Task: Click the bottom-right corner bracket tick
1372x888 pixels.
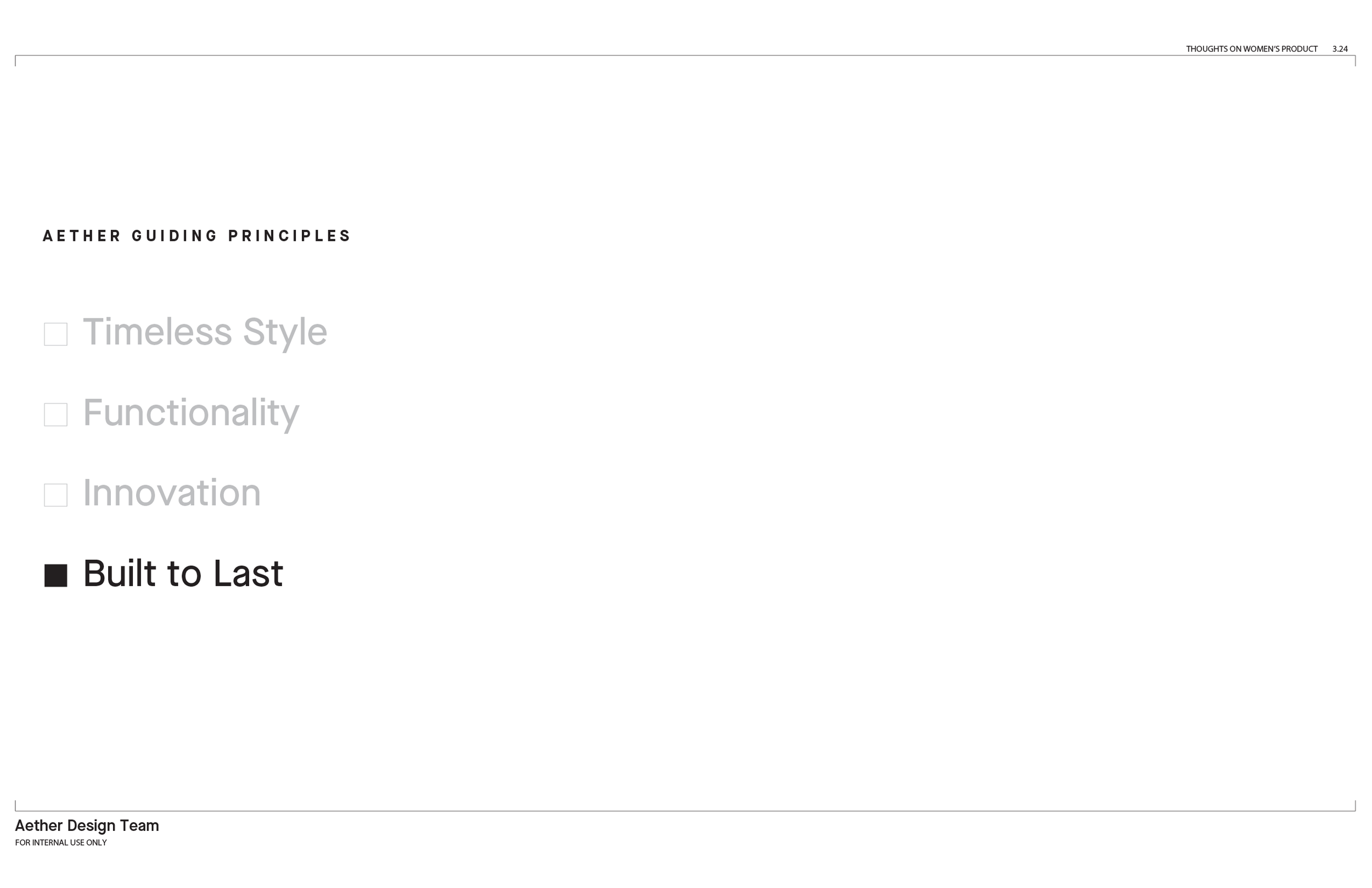Action: pos(1356,806)
